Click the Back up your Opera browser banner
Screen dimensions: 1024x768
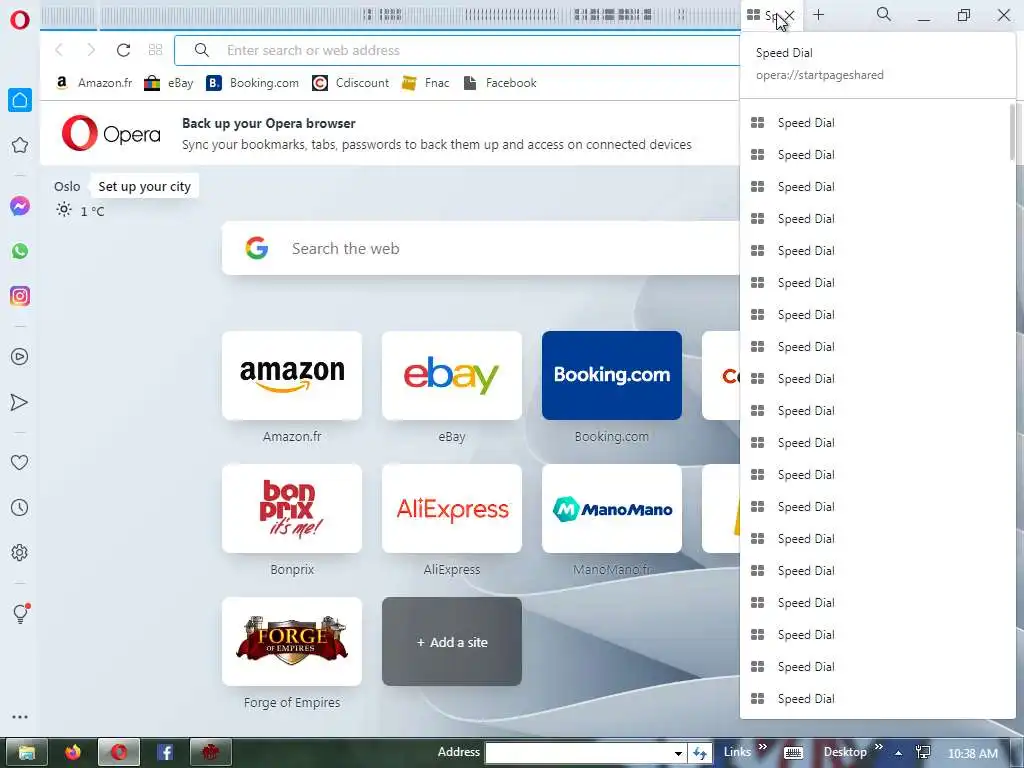tap(390, 133)
